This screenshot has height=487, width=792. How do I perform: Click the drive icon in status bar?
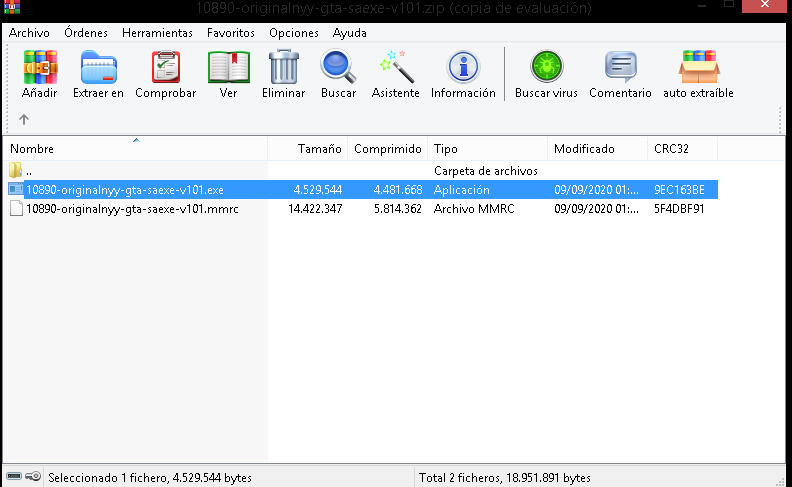tap(14, 476)
